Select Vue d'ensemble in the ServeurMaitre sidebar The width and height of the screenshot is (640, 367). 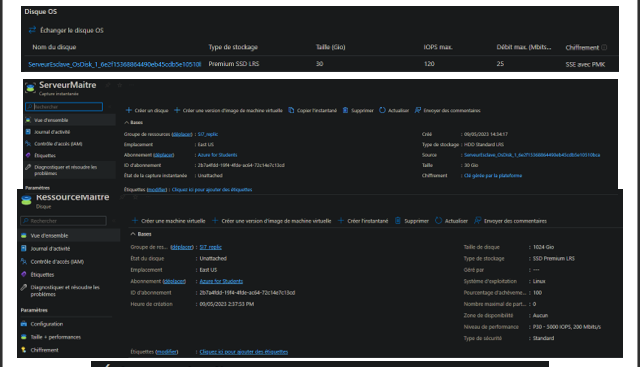(51, 120)
